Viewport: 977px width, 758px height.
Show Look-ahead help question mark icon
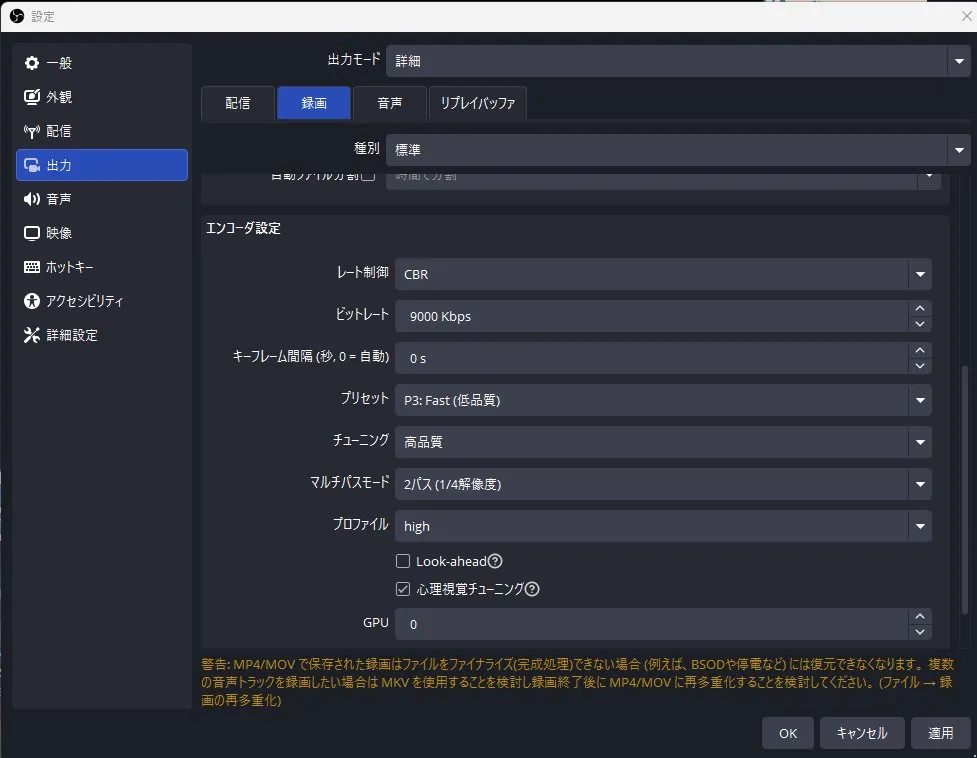(495, 561)
